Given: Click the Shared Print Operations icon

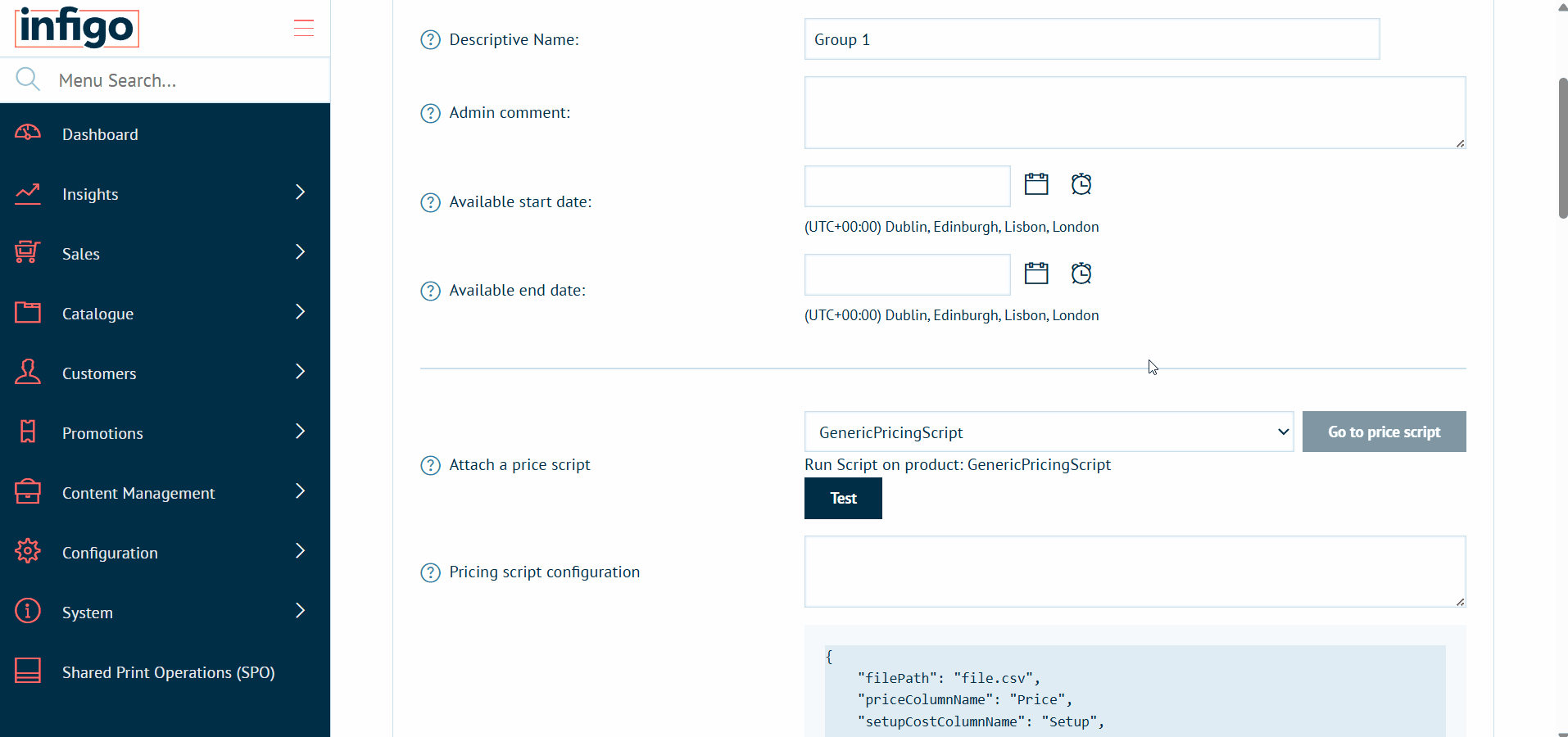Looking at the screenshot, I should (x=28, y=671).
